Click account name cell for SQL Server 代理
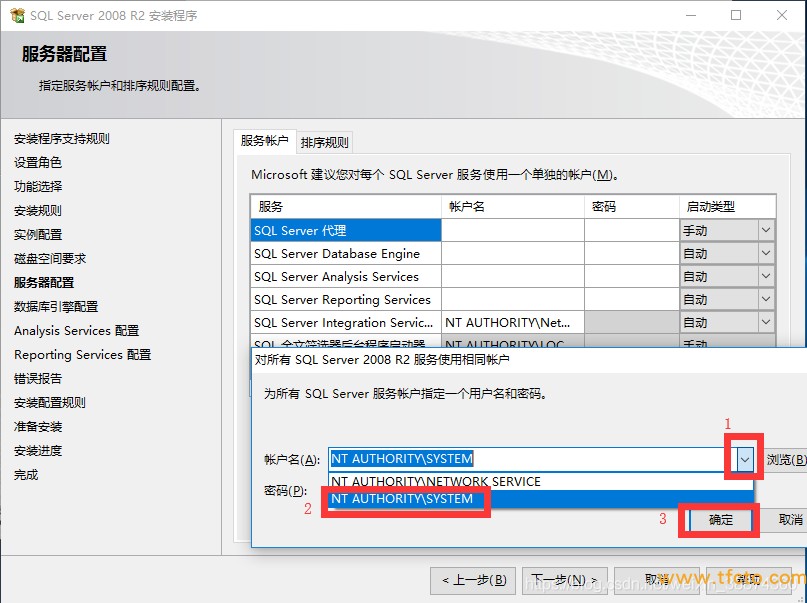This screenshot has height=603, width=807. [513, 230]
